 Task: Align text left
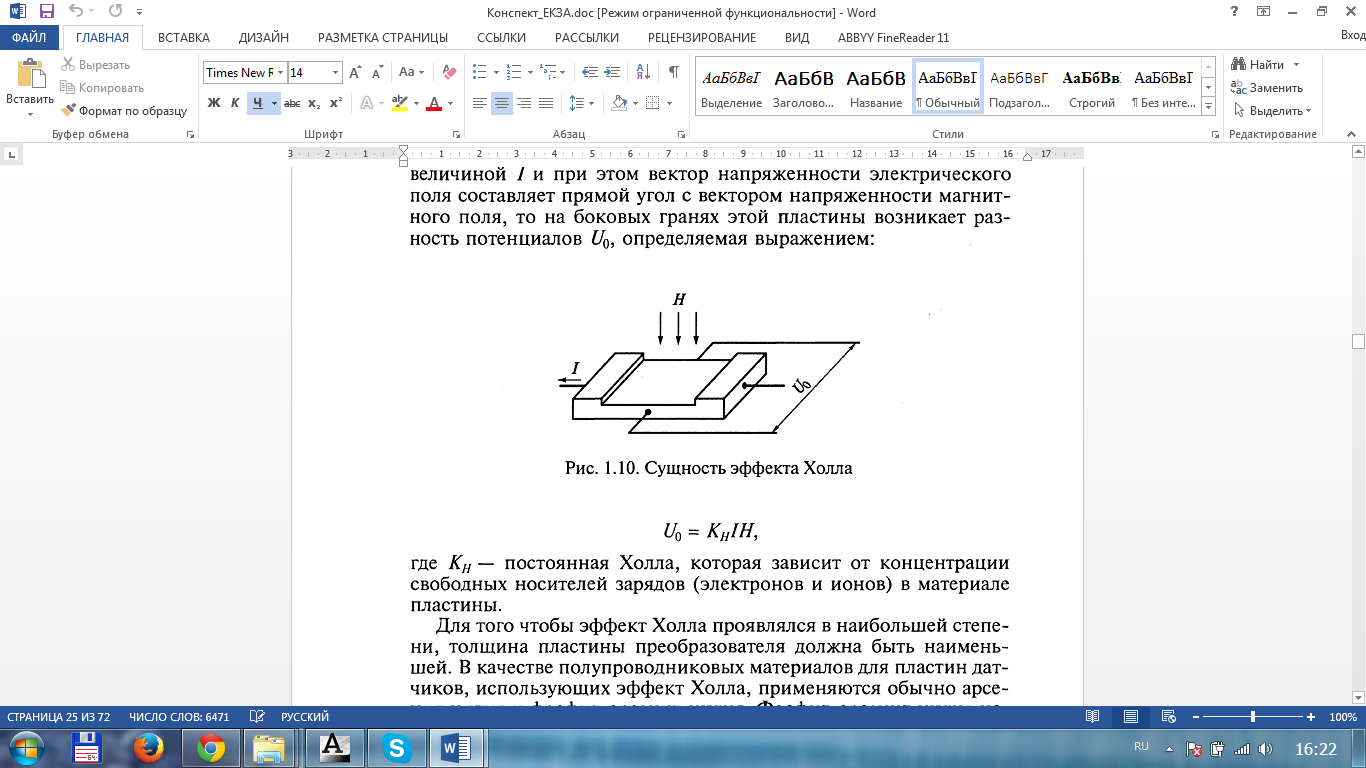tap(480, 103)
